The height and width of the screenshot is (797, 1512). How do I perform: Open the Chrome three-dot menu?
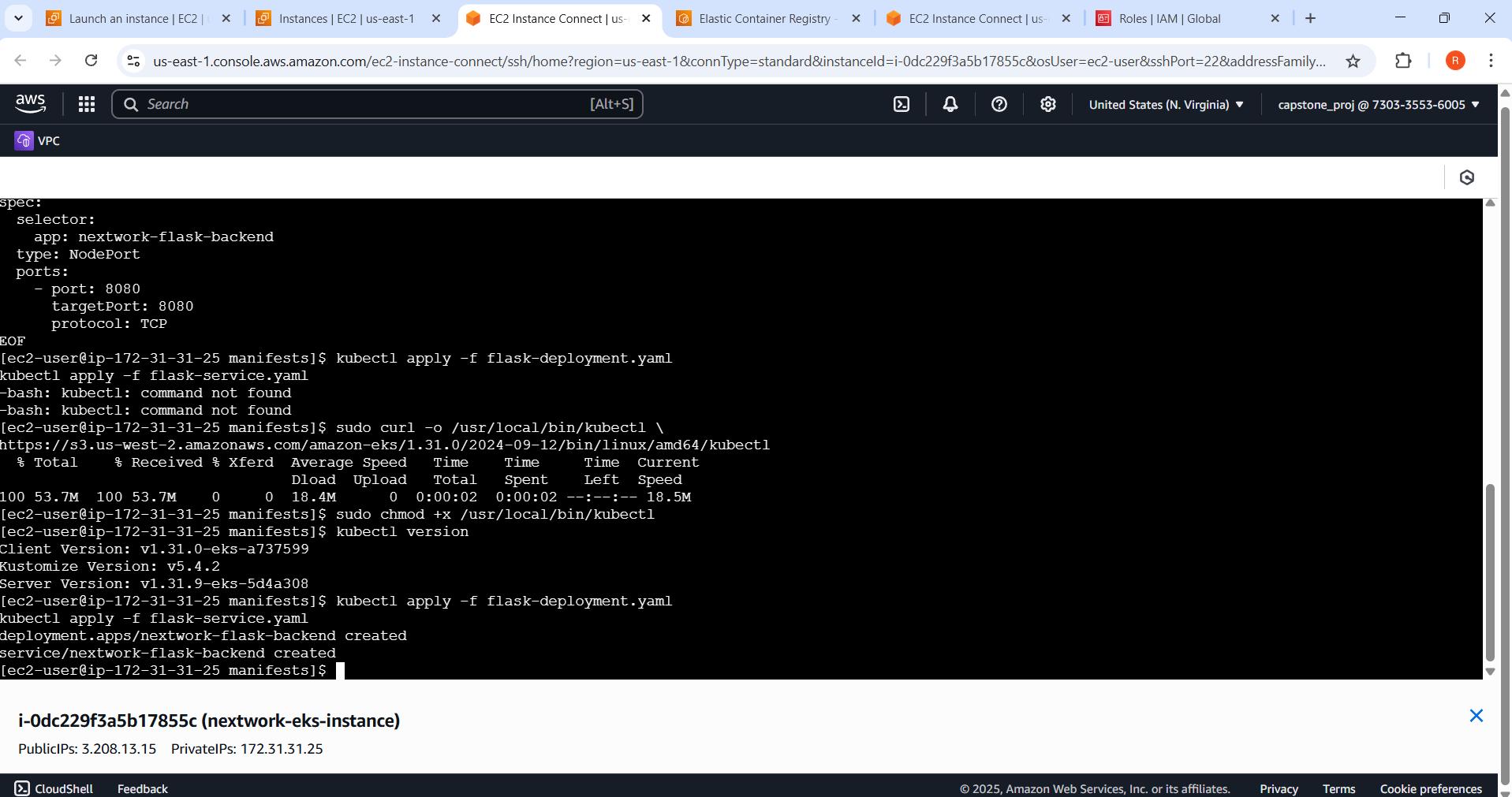tap(1491, 61)
